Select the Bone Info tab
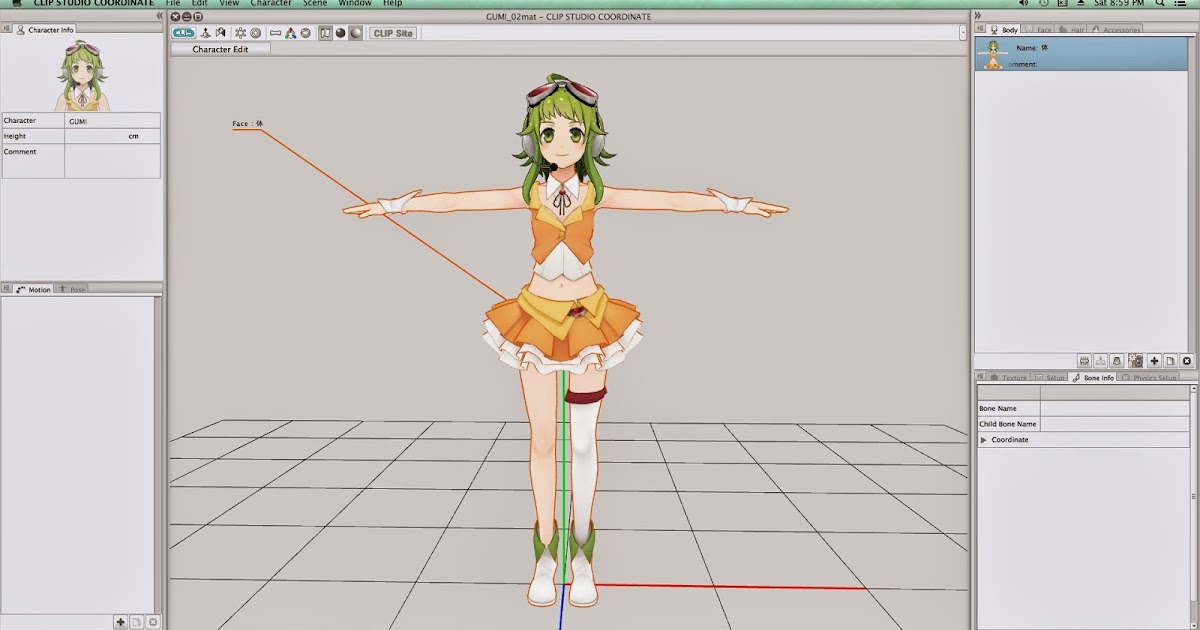Screen dimensions: 1200x630 pyautogui.click(x=1092, y=377)
